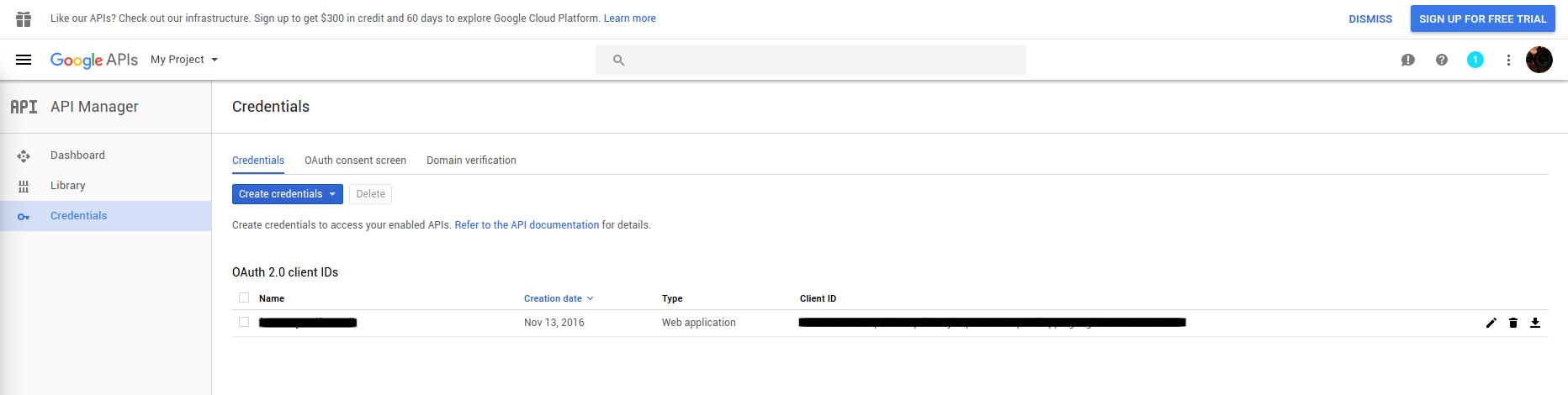Open the API documentation link
1568x395 pixels.
pyautogui.click(x=527, y=225)
